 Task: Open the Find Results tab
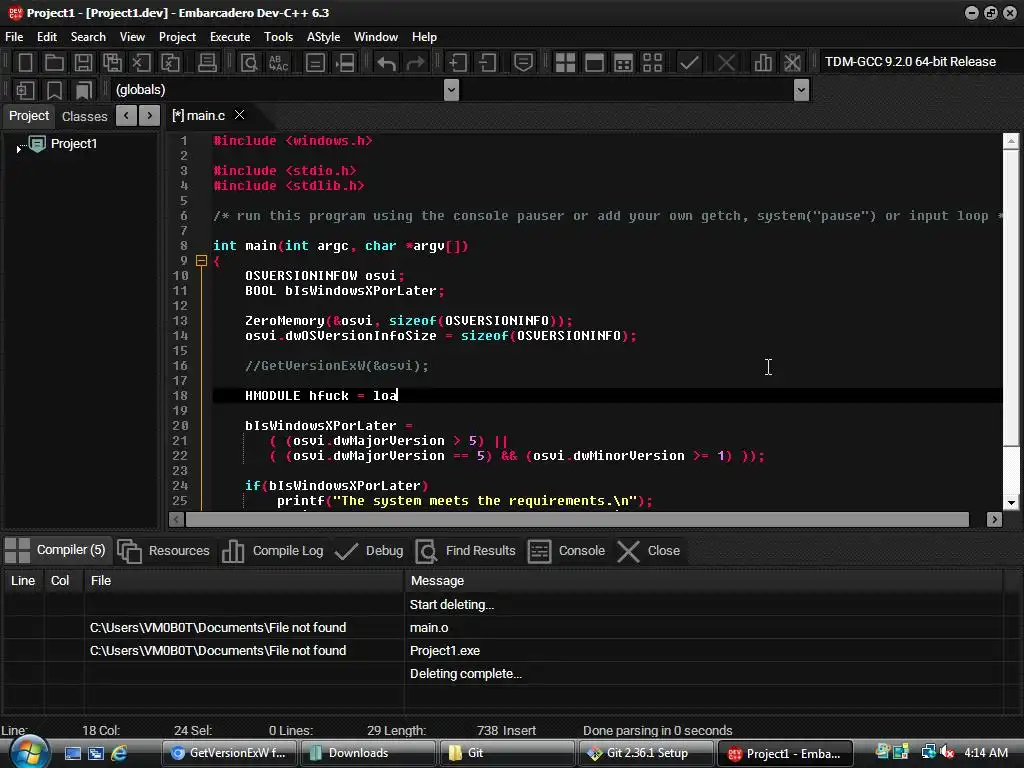[x=465, y=551]
